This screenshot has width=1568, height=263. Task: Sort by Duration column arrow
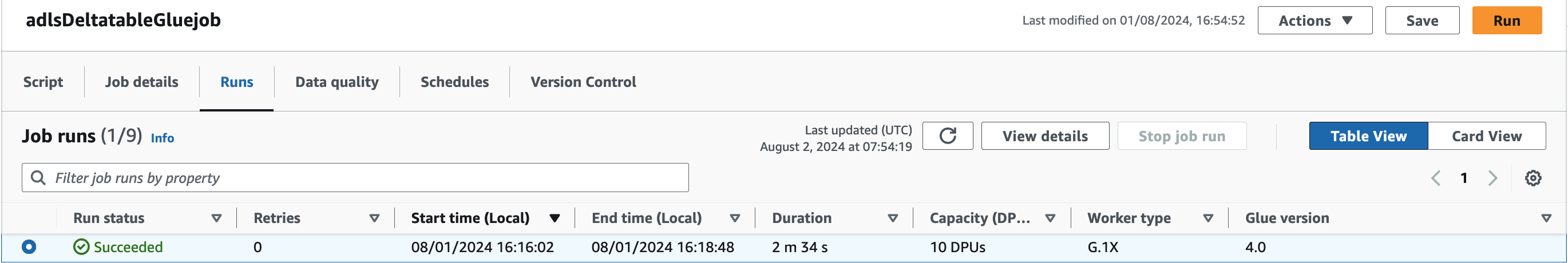(892, 218)
